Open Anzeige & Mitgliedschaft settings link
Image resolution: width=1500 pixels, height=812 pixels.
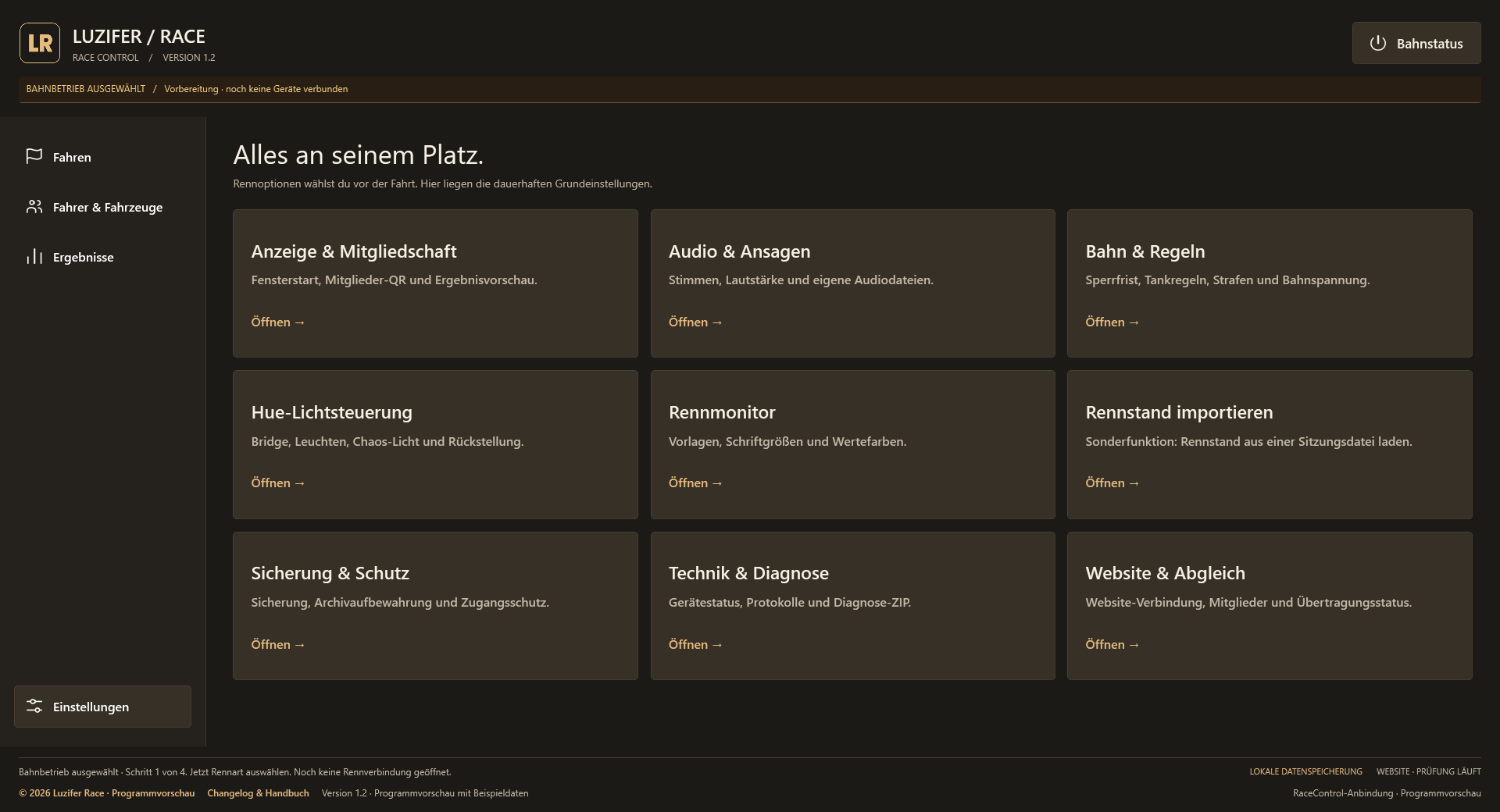click(x=277, y=322)
